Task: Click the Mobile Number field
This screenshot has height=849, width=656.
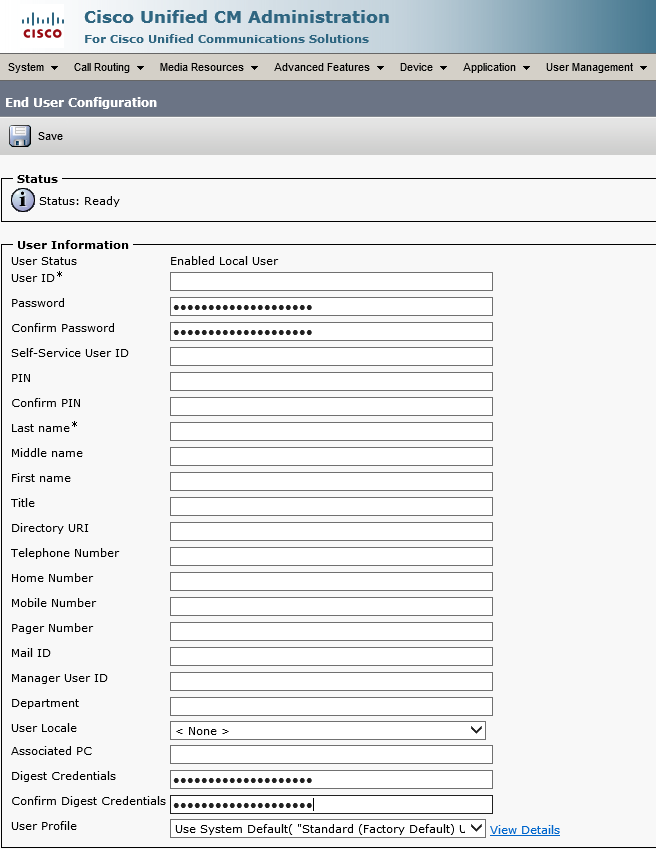Action: pyautogui.click(x=331, y=606)
